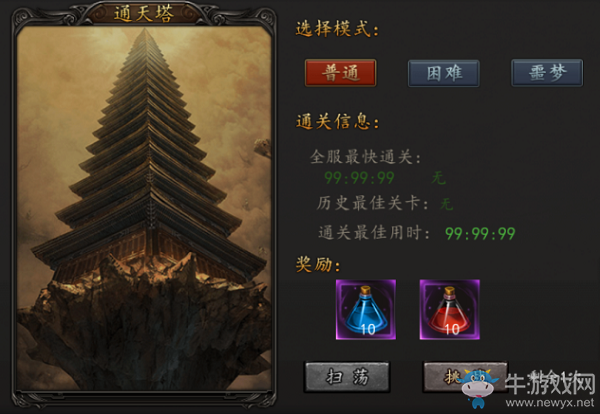
Task: Click the 无 name beside fastest clear time
Action: click(439, 178)
